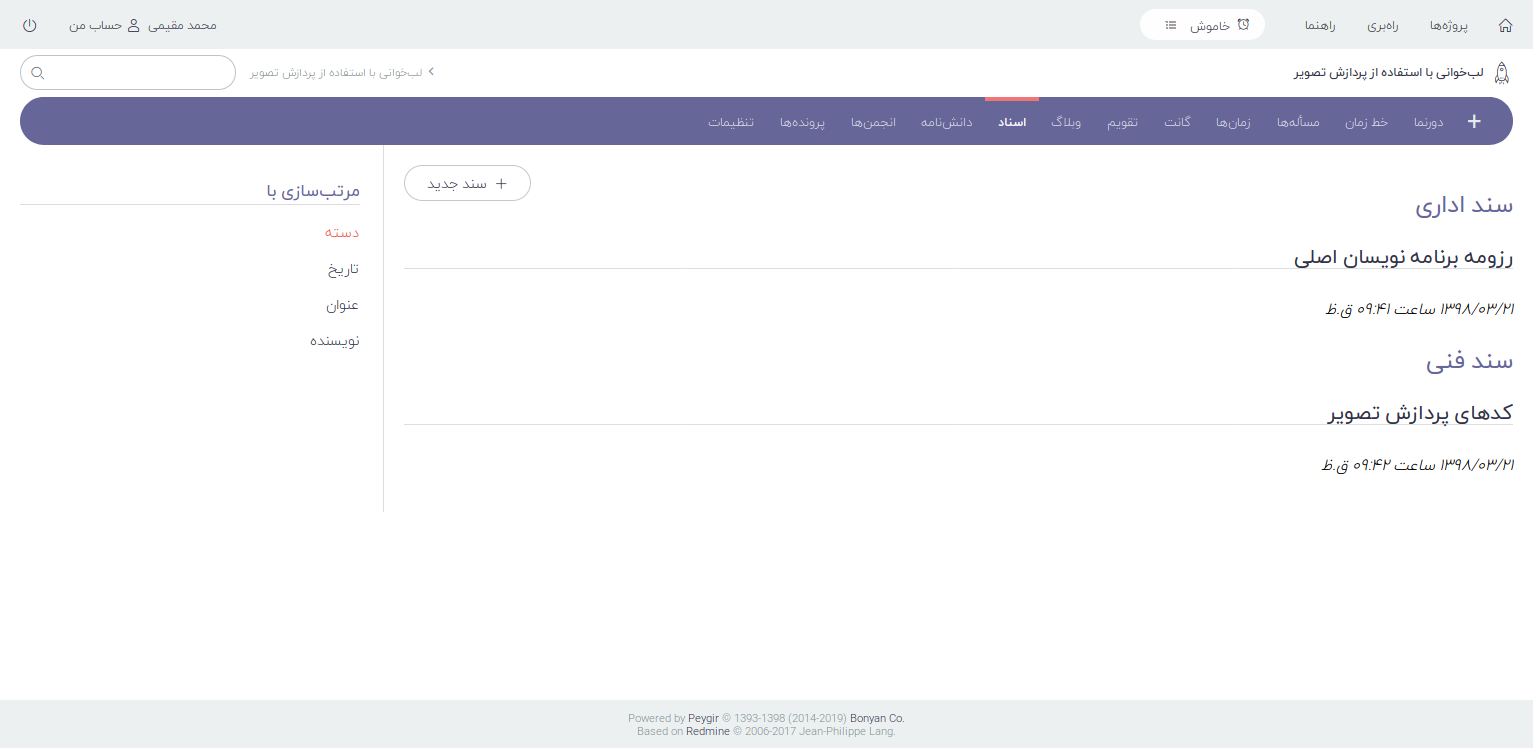
Task: Open document کدهای پردازش تصویر
Action: tap(1421, 413)
